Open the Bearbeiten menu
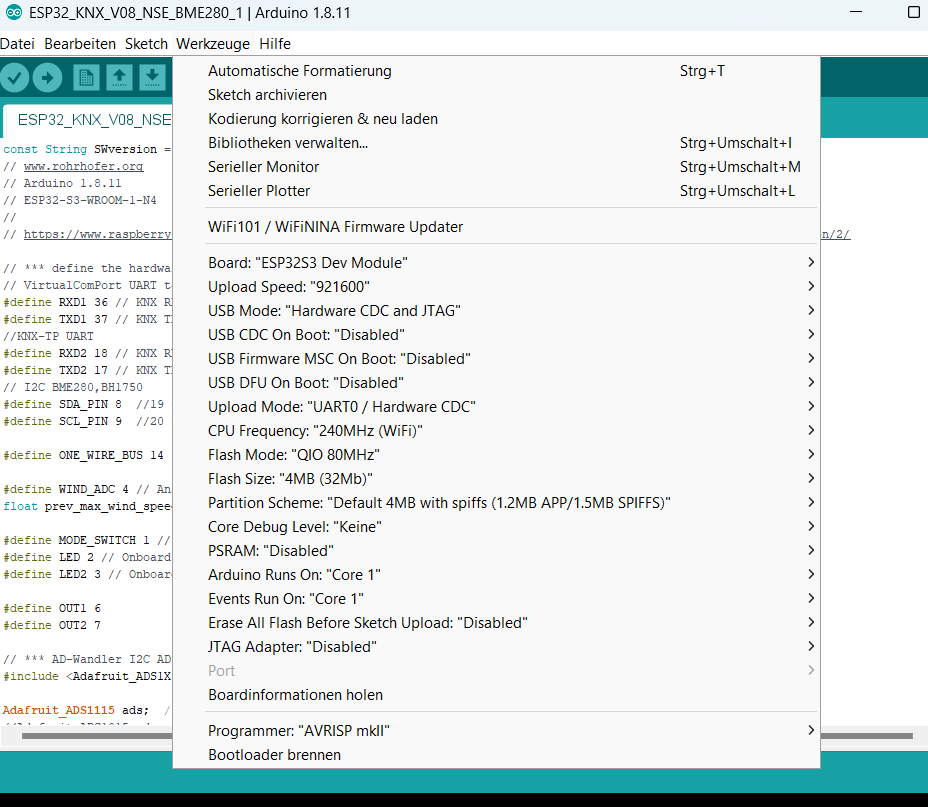Screen dimensions: 928x807 coord(80,44)
